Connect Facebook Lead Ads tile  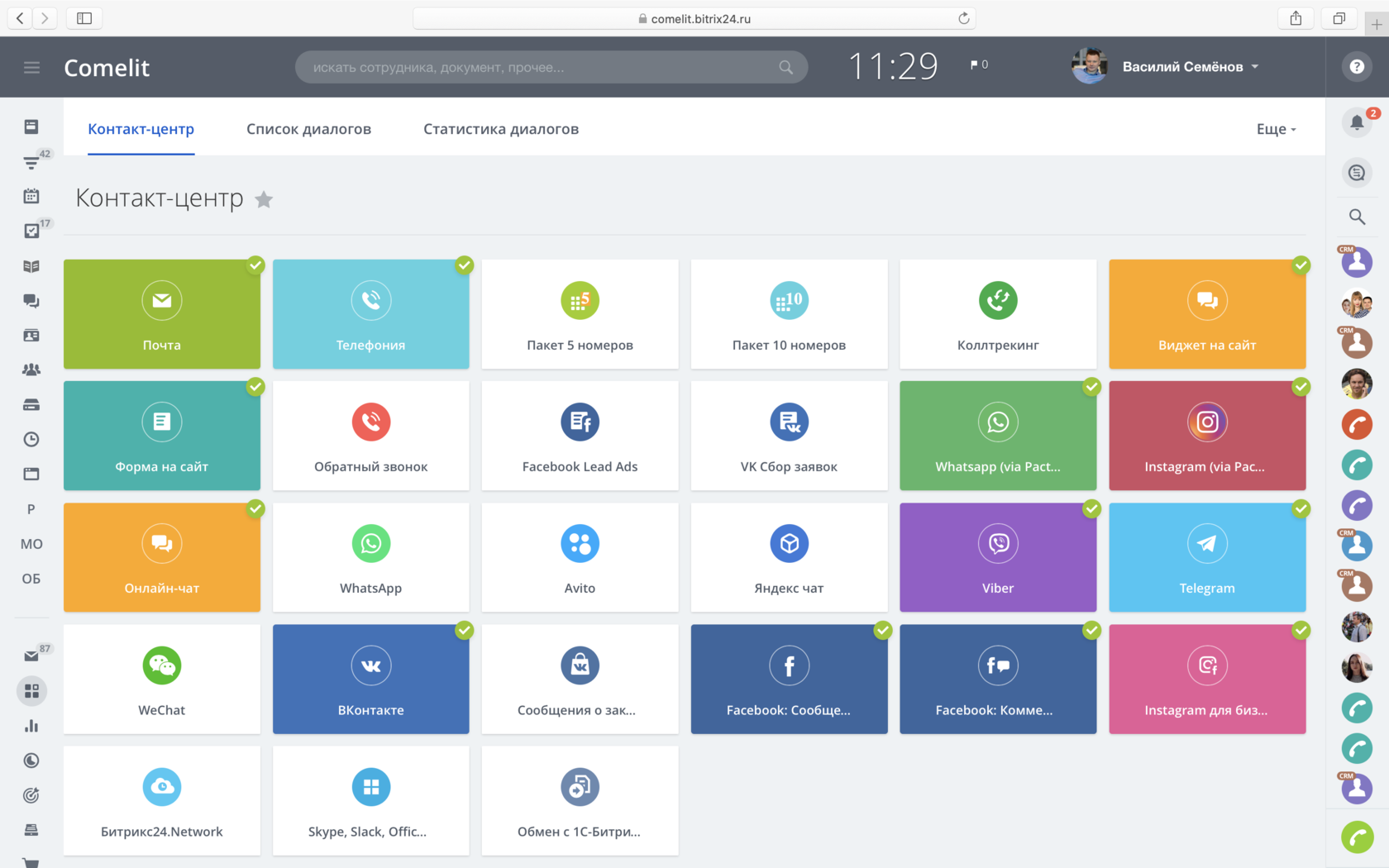580,436
